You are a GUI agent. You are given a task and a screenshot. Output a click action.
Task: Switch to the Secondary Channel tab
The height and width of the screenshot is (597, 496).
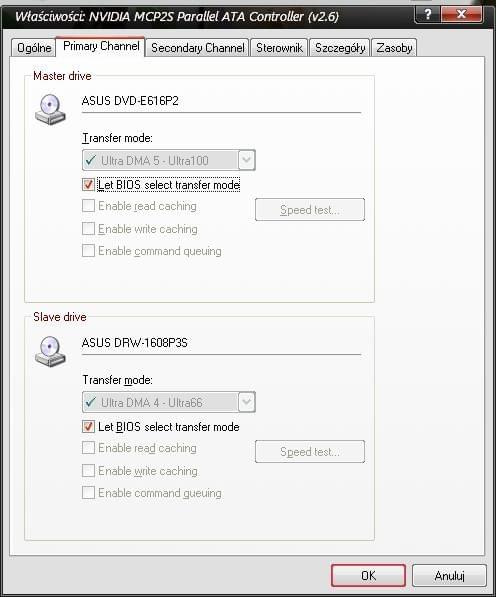(x=198, y=48)
